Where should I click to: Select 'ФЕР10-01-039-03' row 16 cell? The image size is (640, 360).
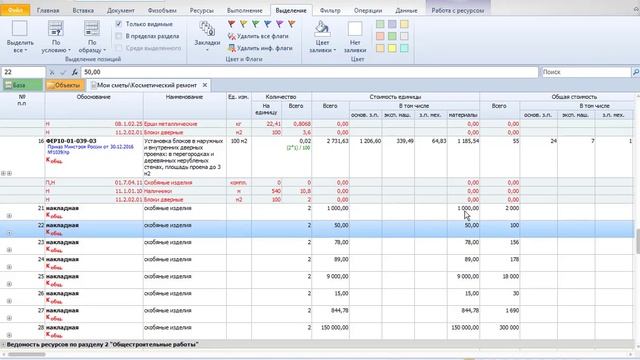[x=94, y=157]
